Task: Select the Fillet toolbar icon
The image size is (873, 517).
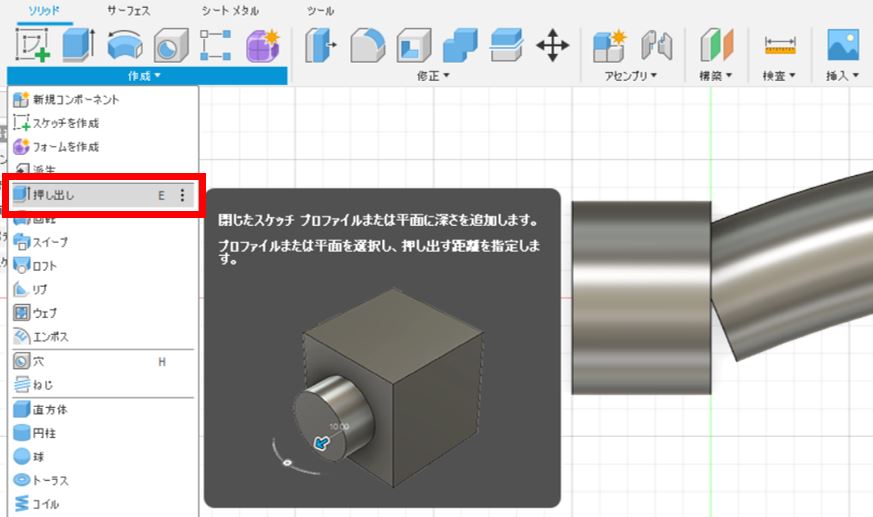Action: [x=367, y=45]
